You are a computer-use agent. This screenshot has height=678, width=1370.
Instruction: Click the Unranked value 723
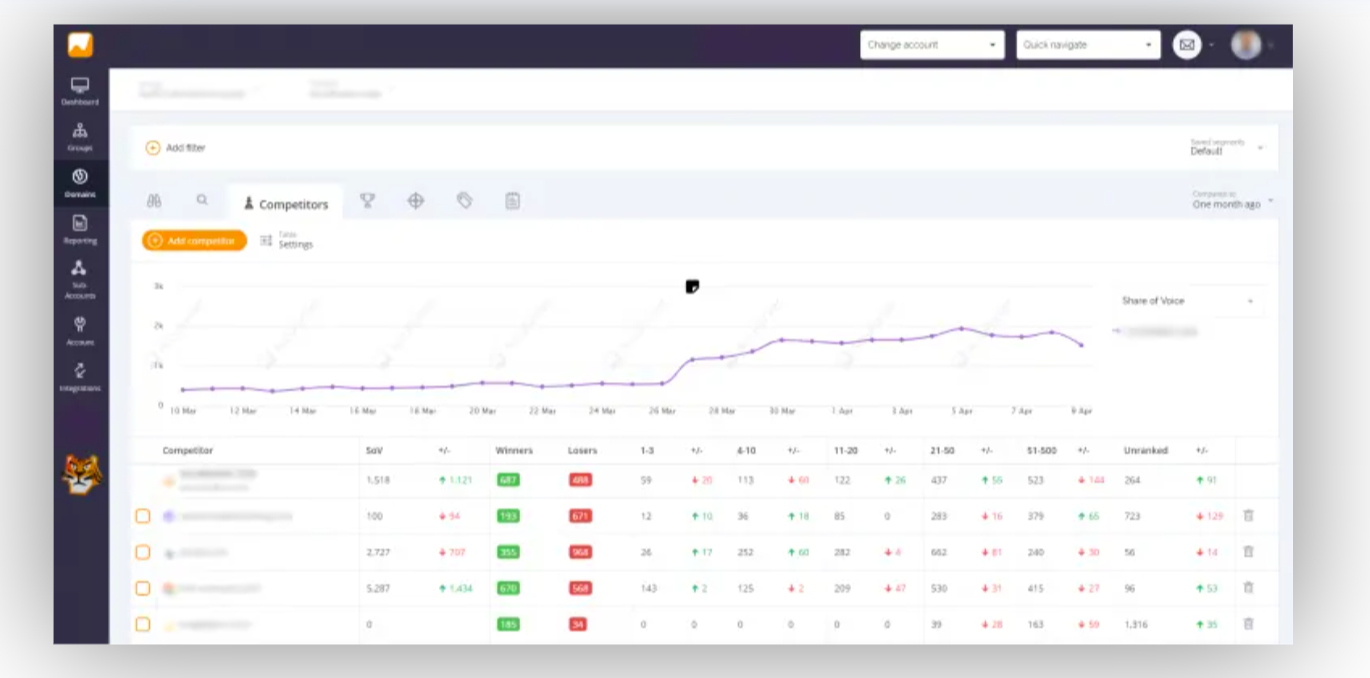point(1130,516)
